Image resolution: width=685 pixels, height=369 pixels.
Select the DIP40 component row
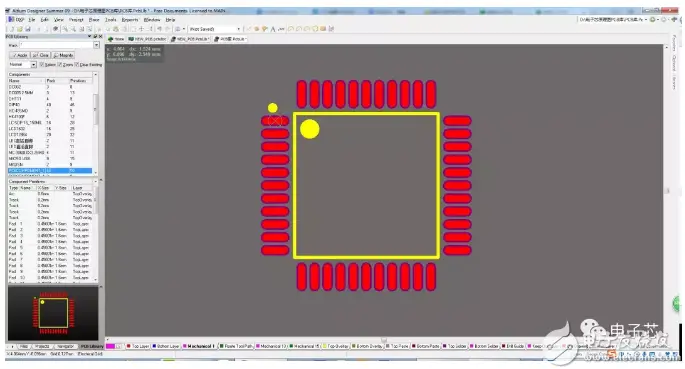50,105
